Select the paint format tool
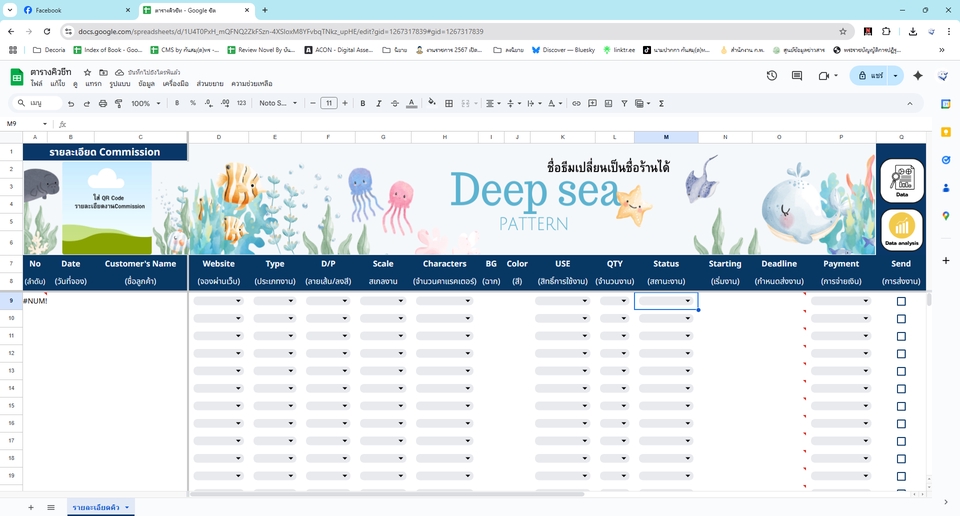 [x=117, y=103]
